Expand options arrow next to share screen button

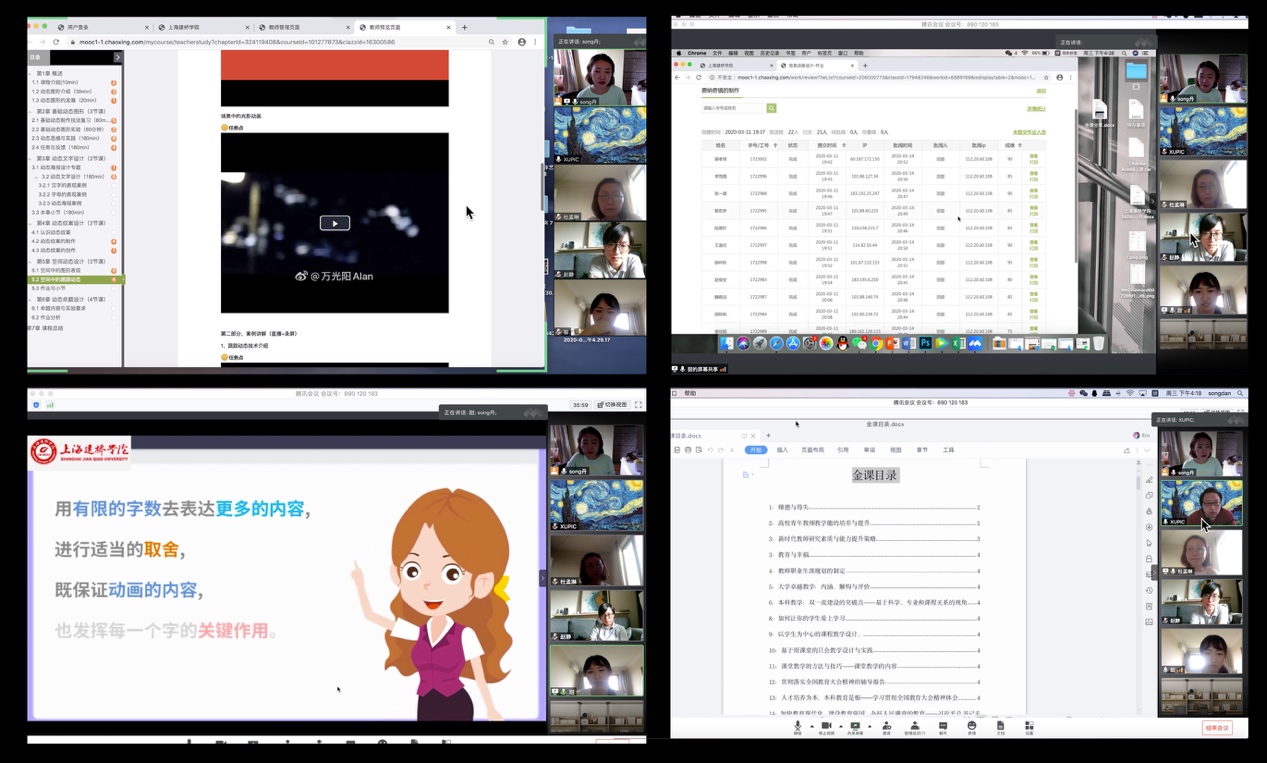click(x=869, y=727)
